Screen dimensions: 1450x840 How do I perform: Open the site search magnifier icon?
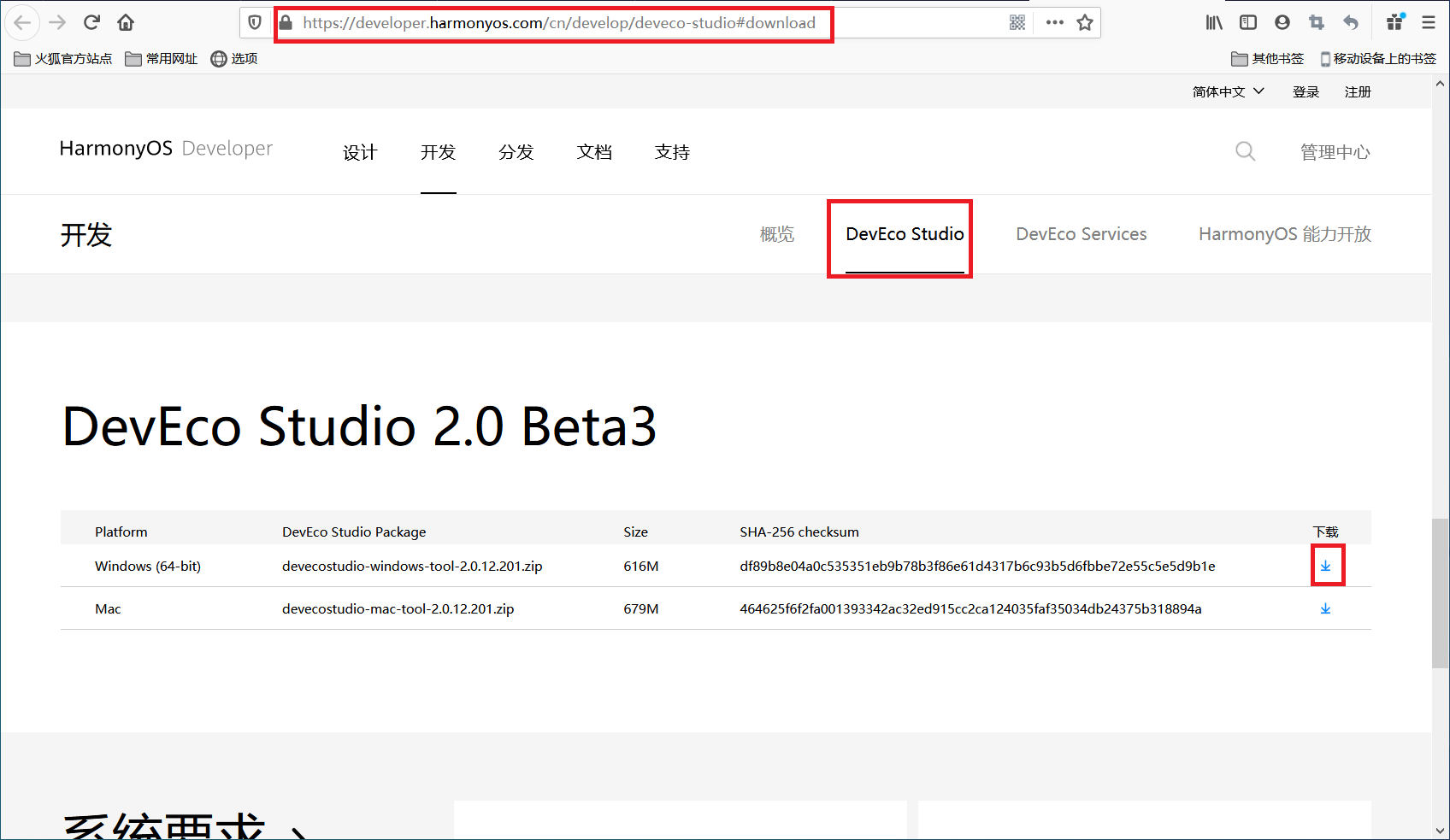click(x=1246, y=151)
